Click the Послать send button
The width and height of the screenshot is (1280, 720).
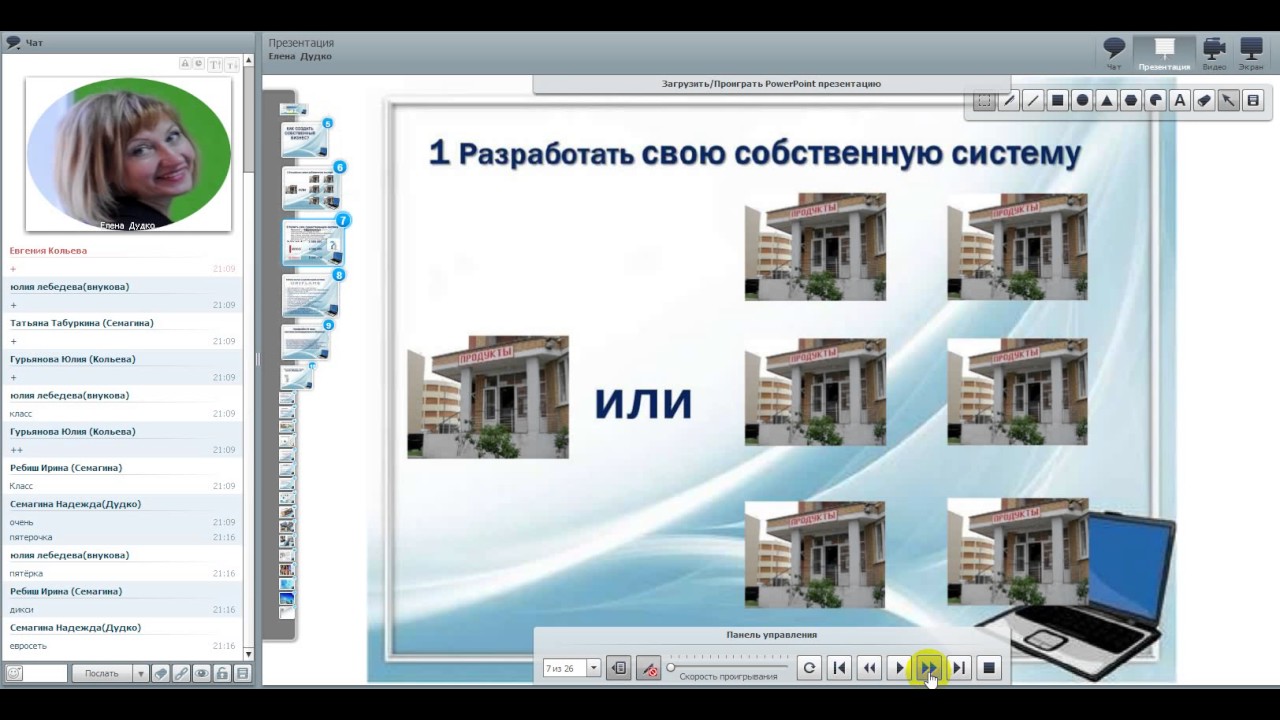[102, 674]
